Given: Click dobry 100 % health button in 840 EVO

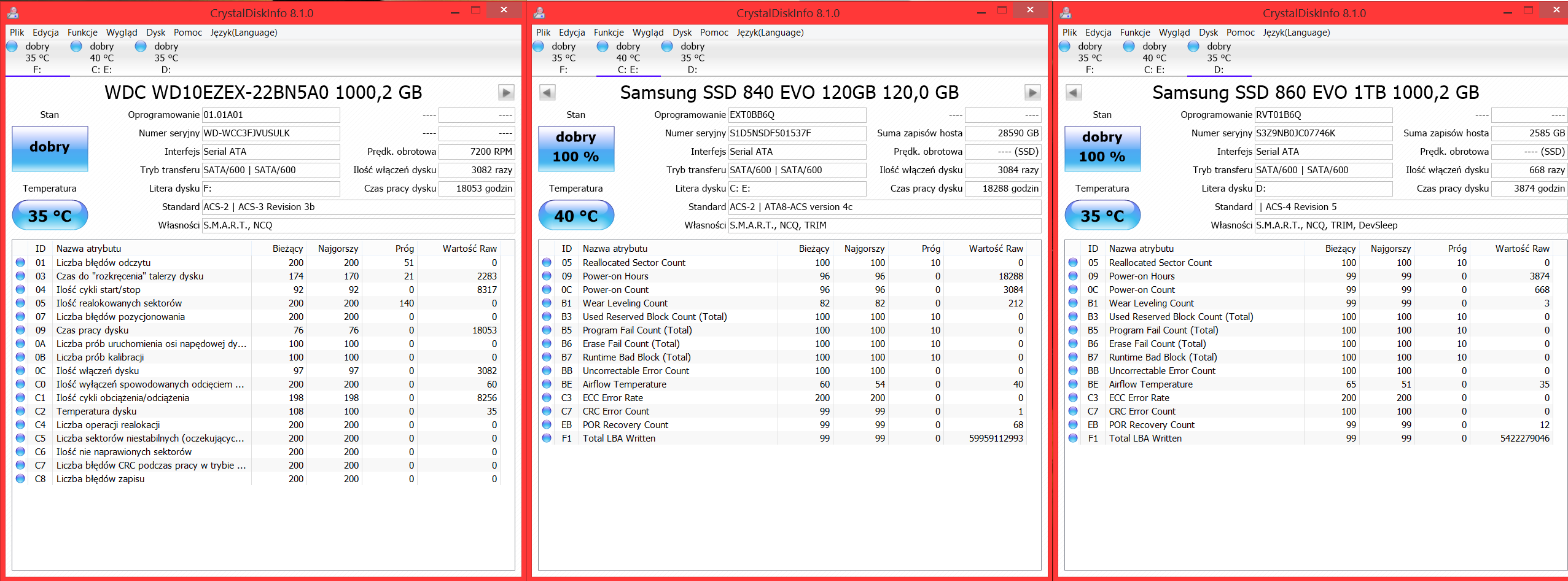Looking at the screenshot, I should coord(576,149).
